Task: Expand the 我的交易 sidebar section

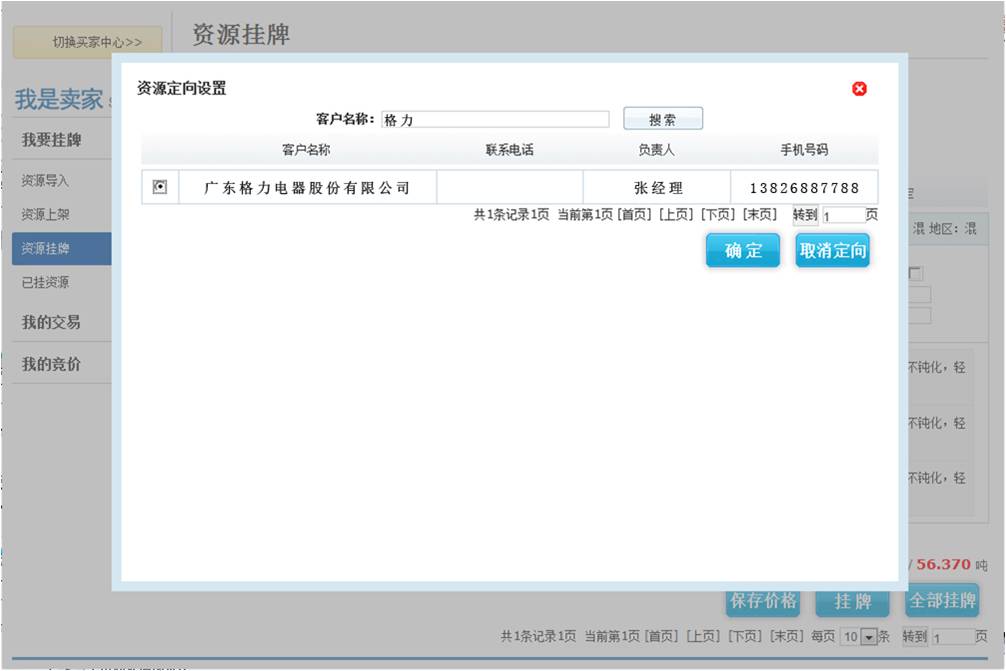Action: (51, 322)
